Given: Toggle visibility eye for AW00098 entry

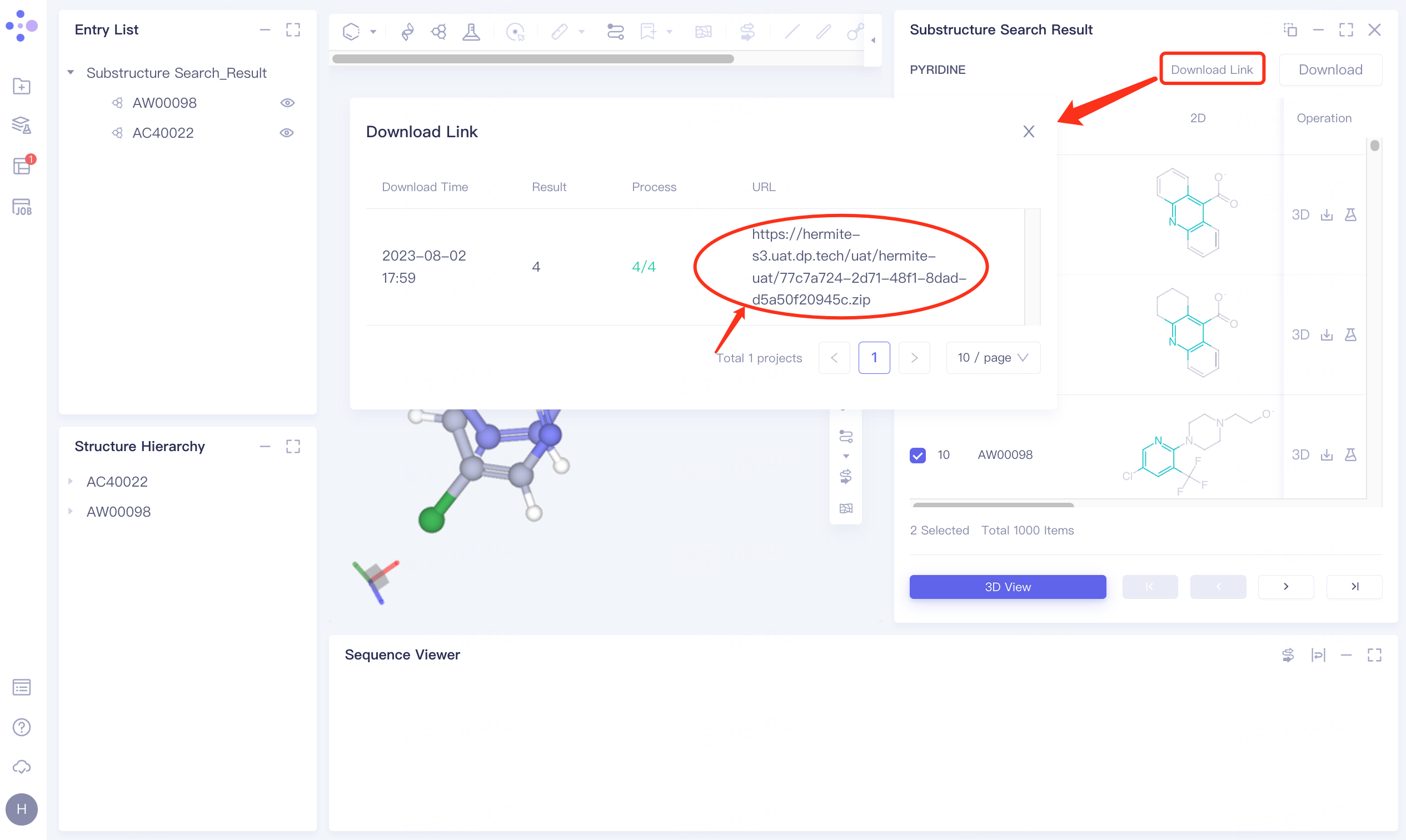Looking at the screenshot, I should click(287, 103).
